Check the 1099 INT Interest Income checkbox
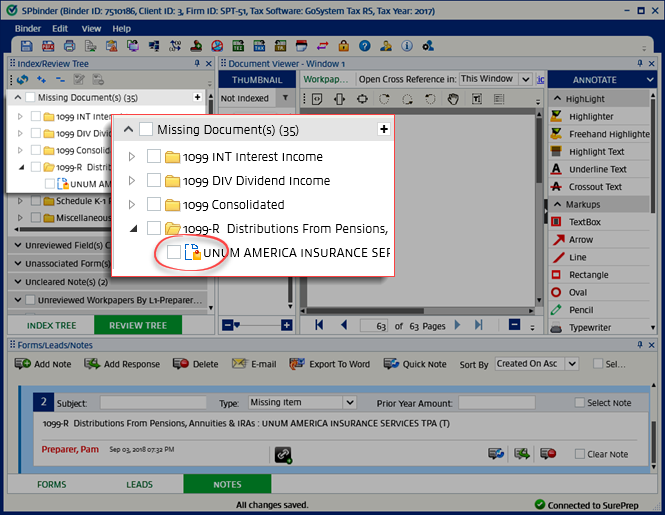This screenshot has width=665, height=515. point(154,157)
